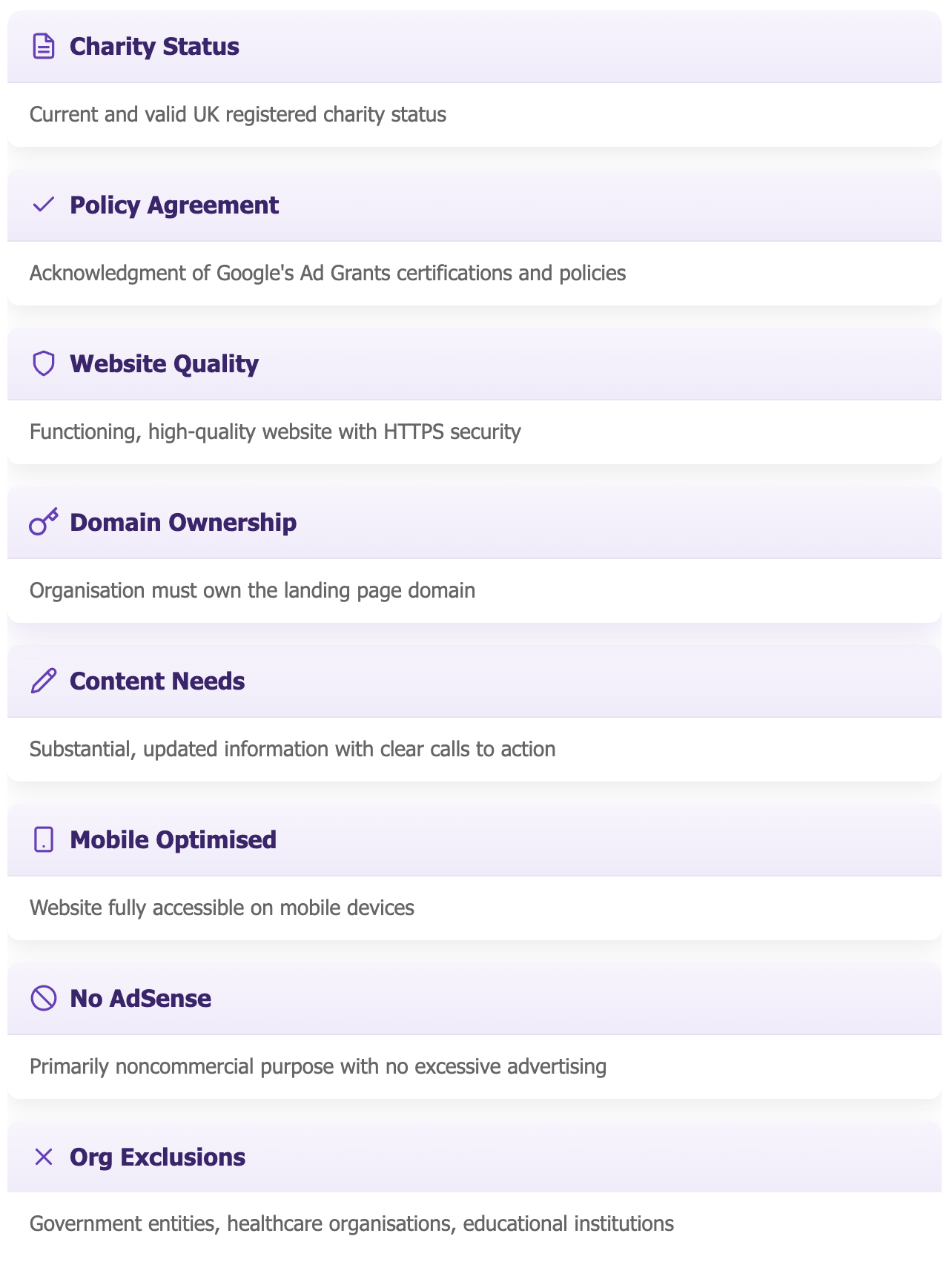Open the Website Quality card header
Viewport: 952px width, 1262px height.
pos(475,363)
